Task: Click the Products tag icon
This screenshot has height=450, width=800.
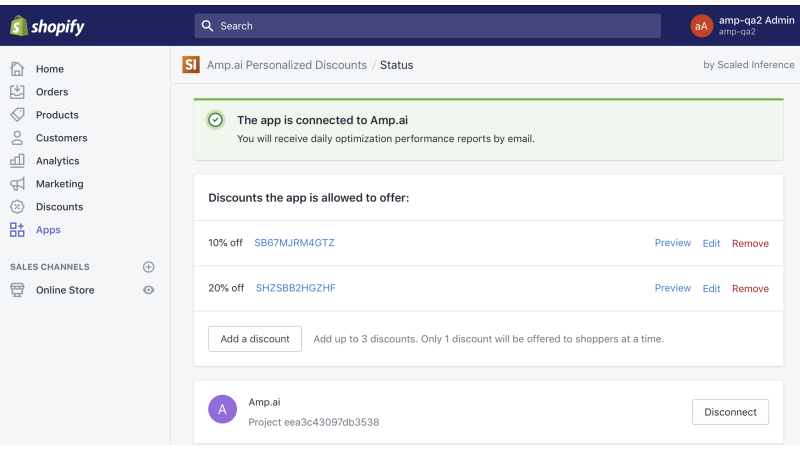Action: [17, 115]
